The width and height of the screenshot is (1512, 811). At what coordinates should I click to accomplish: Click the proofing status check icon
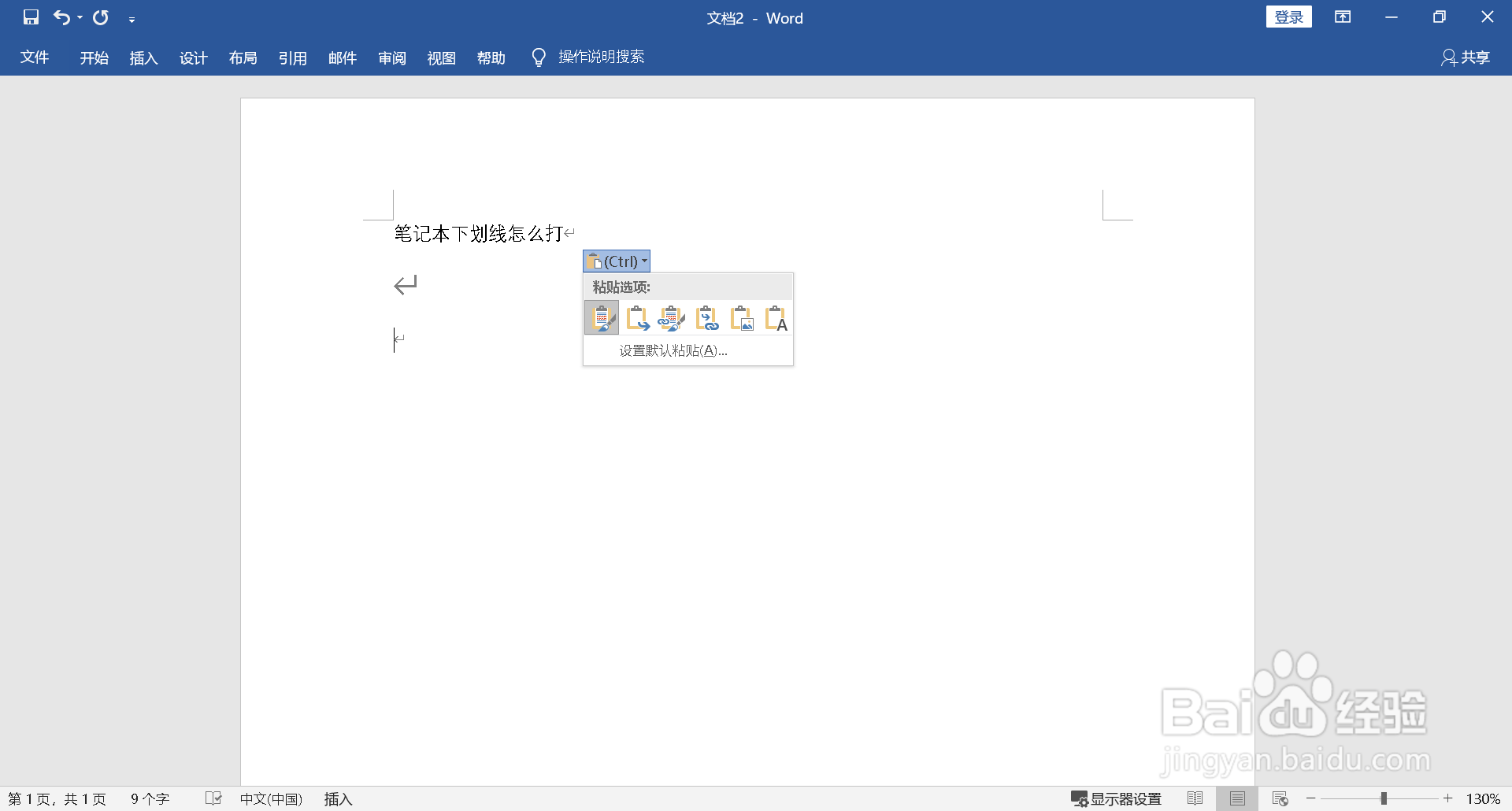tap(213, 798)
